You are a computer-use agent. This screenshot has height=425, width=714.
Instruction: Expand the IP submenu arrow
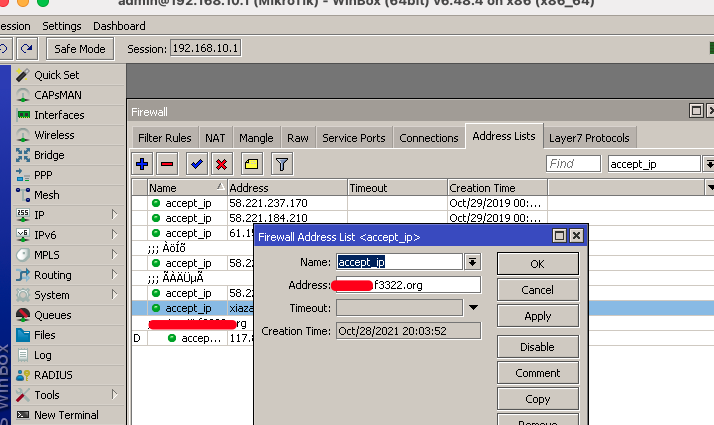pos(115,215)
